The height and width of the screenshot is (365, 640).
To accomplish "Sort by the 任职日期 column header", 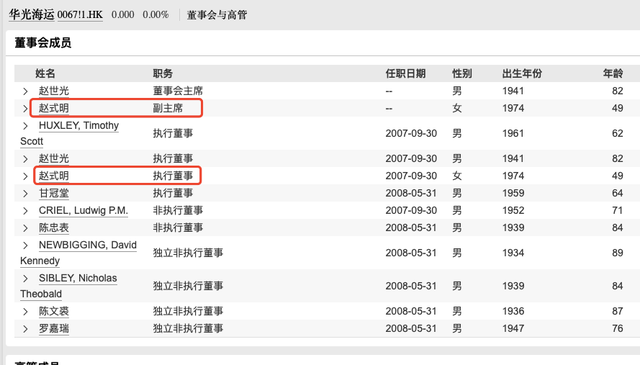I will [405, 73].
